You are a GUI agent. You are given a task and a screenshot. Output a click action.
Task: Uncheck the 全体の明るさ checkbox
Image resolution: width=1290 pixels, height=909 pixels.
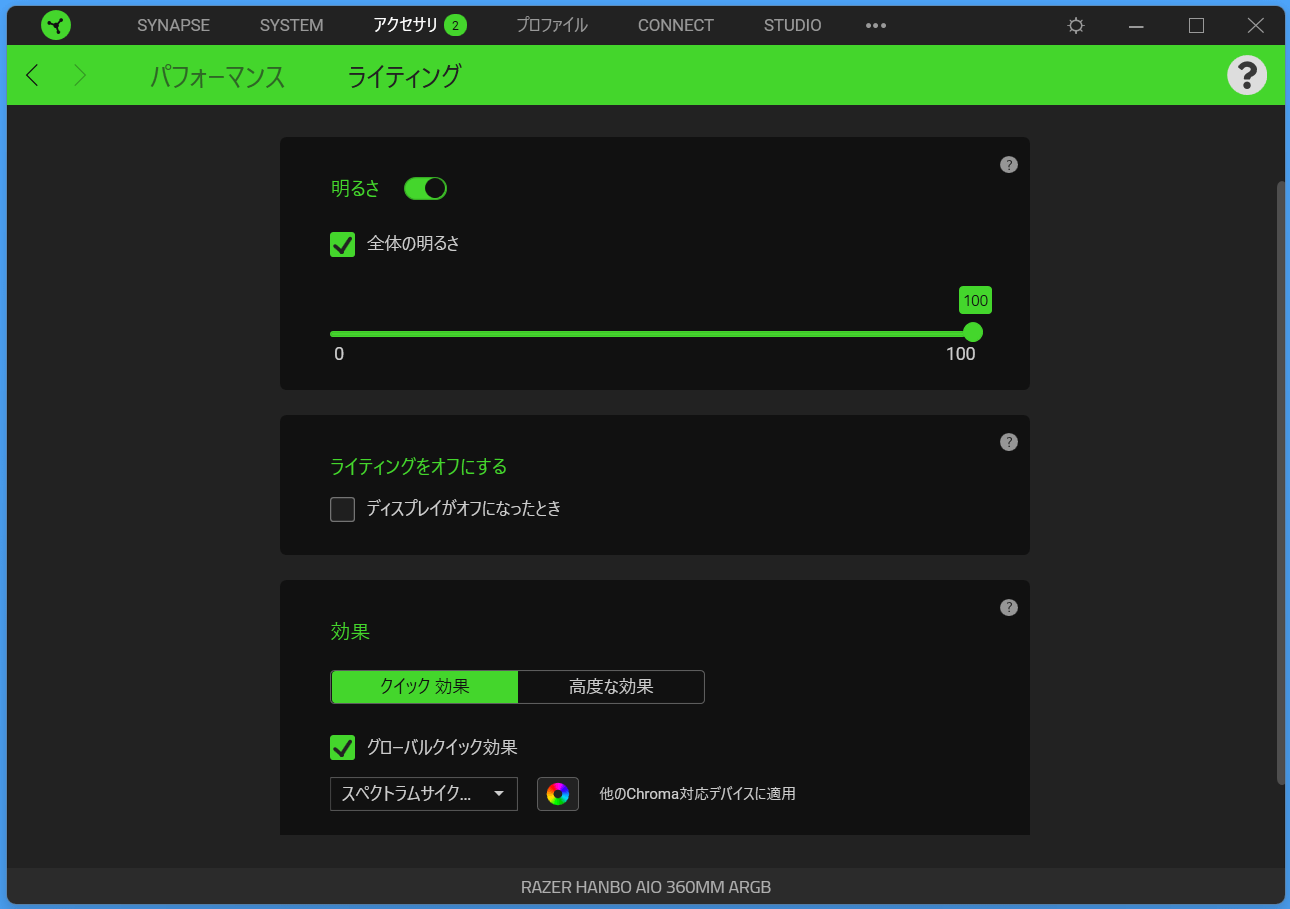tap(343, 245)
